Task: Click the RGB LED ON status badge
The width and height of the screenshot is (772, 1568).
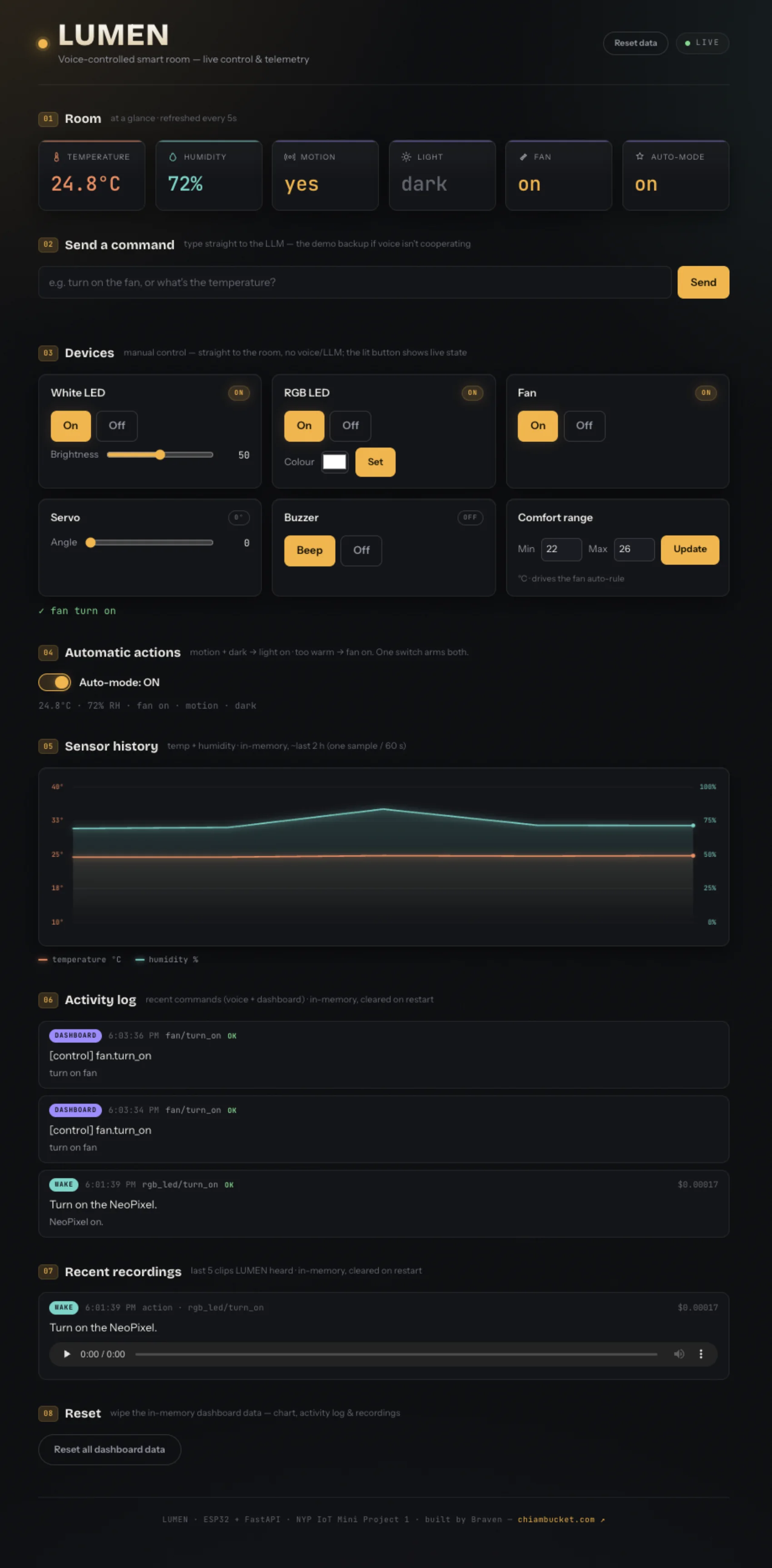Action: click(472, 393)
